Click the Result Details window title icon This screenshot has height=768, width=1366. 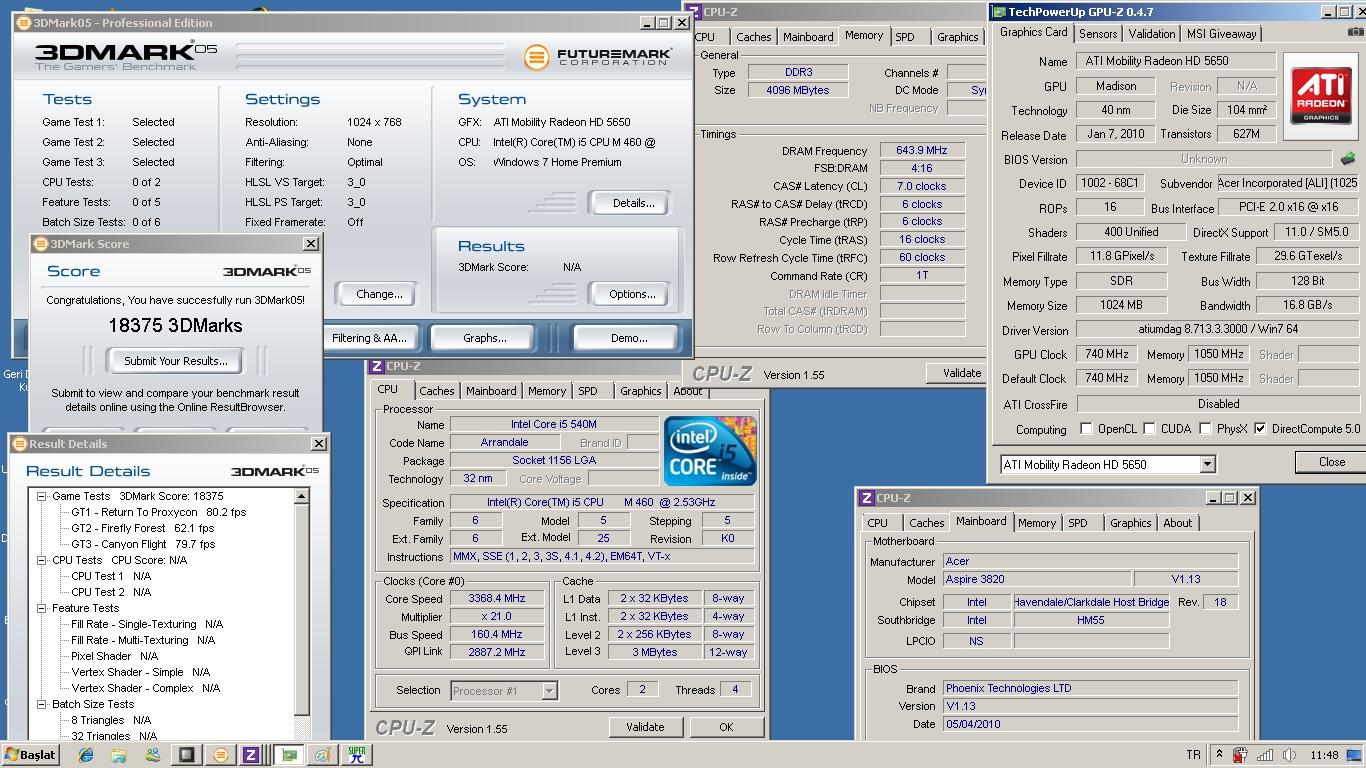[x=19, y=443]
